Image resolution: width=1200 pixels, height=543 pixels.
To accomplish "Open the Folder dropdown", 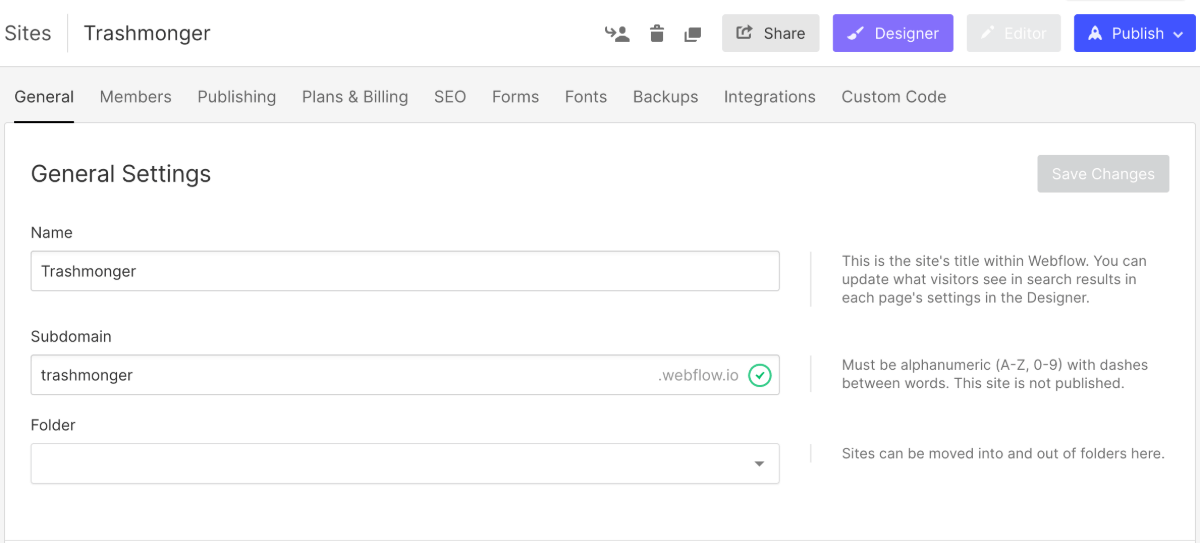I will (405, 464).
